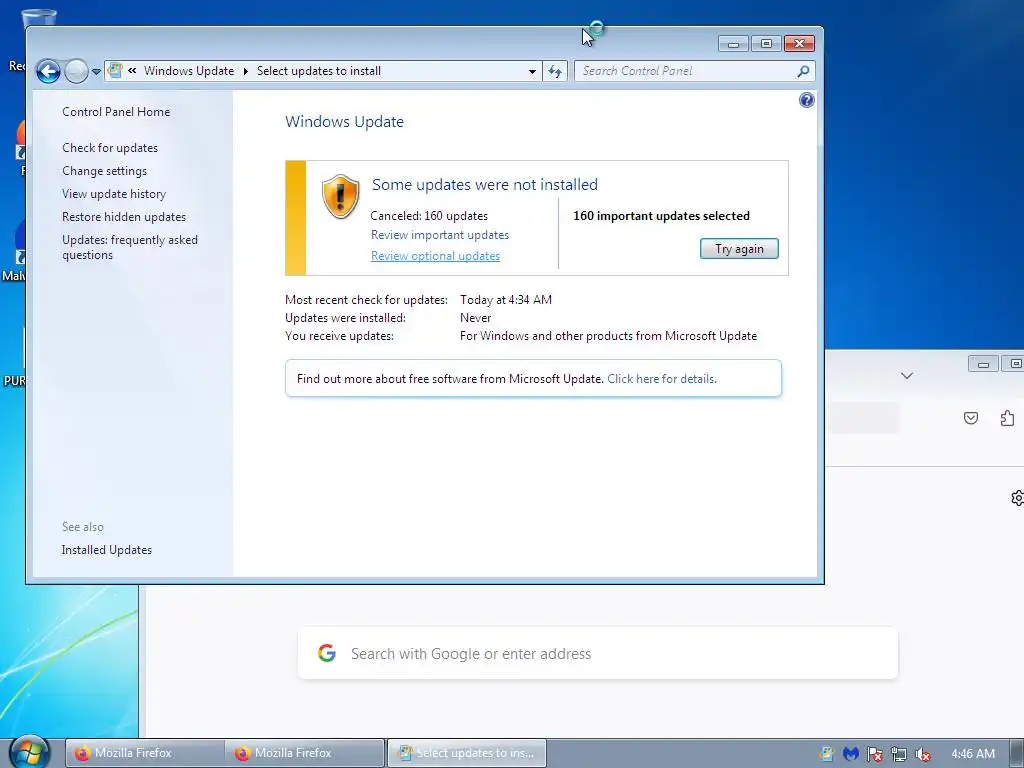Open Restore hidden updates
Image resolution: width=1024 pixels, height=768 pixels.
pyautogui.click(x=124, y=217)
